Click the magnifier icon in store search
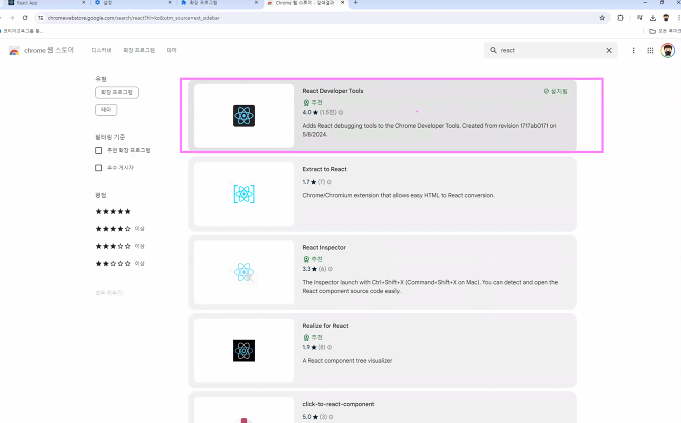The height and width of the screenshot is (423, 681). [x=493, y=50]
